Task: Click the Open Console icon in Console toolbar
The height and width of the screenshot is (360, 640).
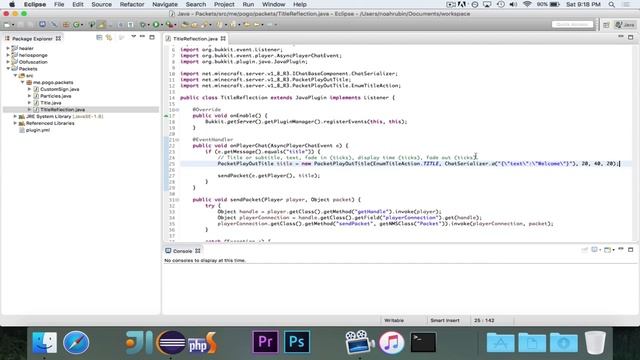Action: pos(607,250)
